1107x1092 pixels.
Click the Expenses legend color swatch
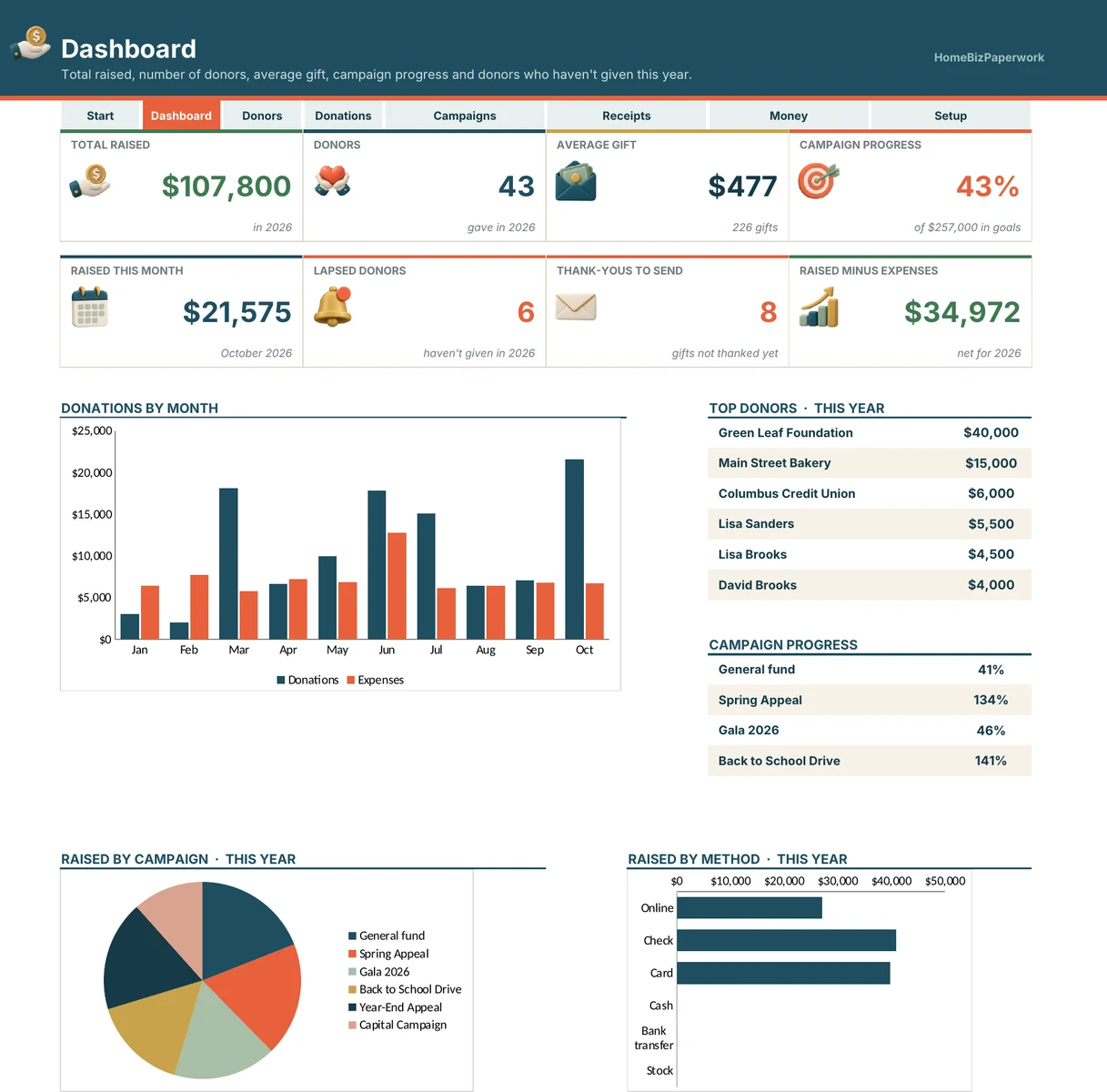coord(351,680)
